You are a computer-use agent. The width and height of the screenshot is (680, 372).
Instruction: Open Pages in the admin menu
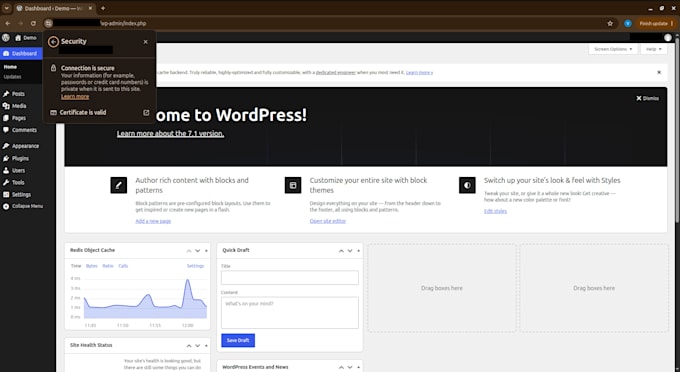coord(19,118)
